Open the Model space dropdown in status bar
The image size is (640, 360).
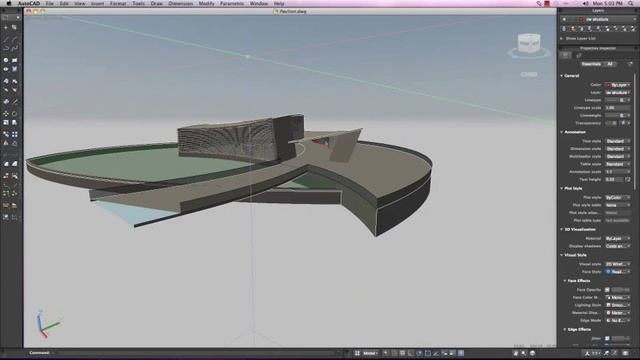tap(371, 353)
